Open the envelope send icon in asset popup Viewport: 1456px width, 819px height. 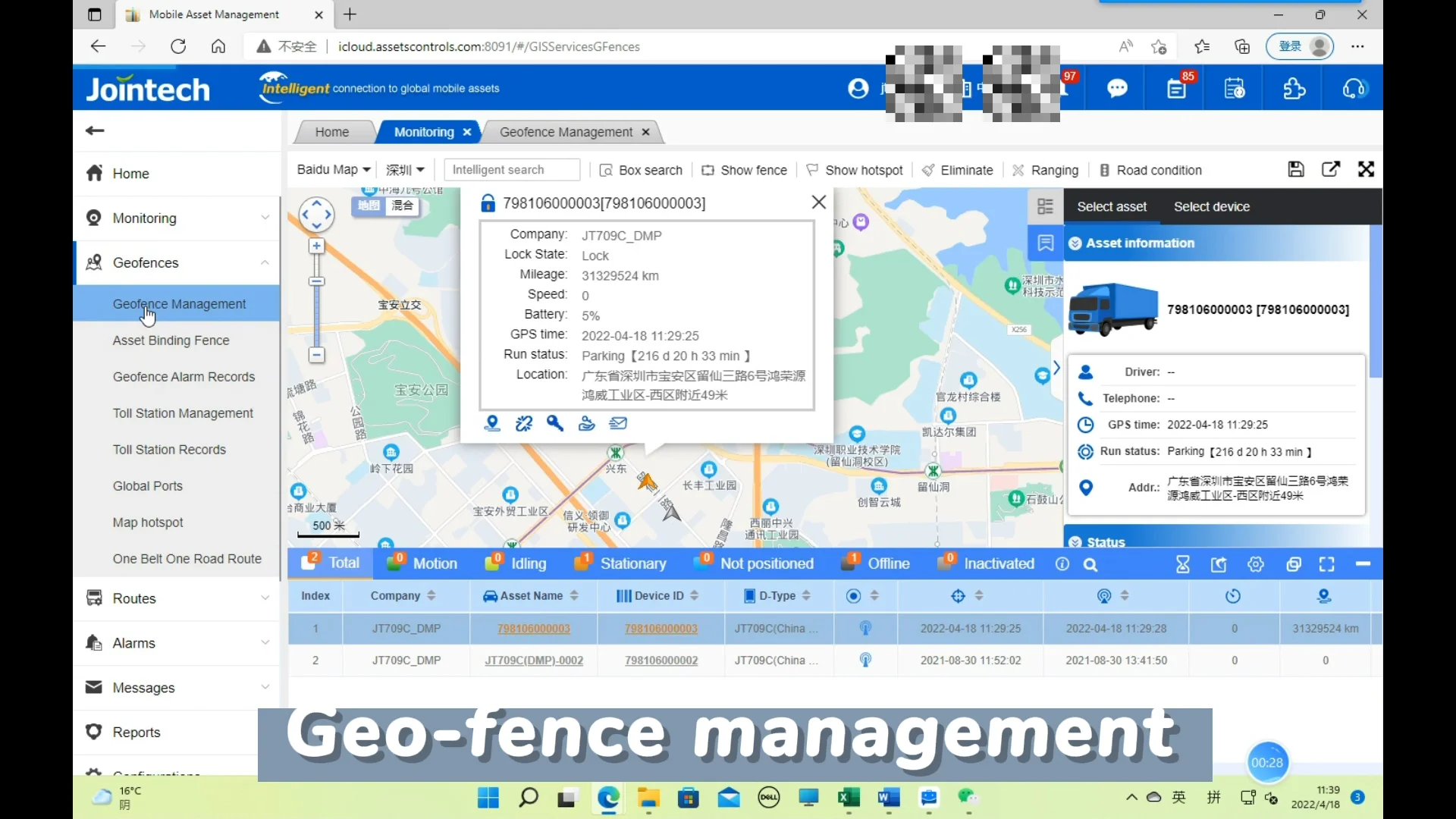(618, 423)
